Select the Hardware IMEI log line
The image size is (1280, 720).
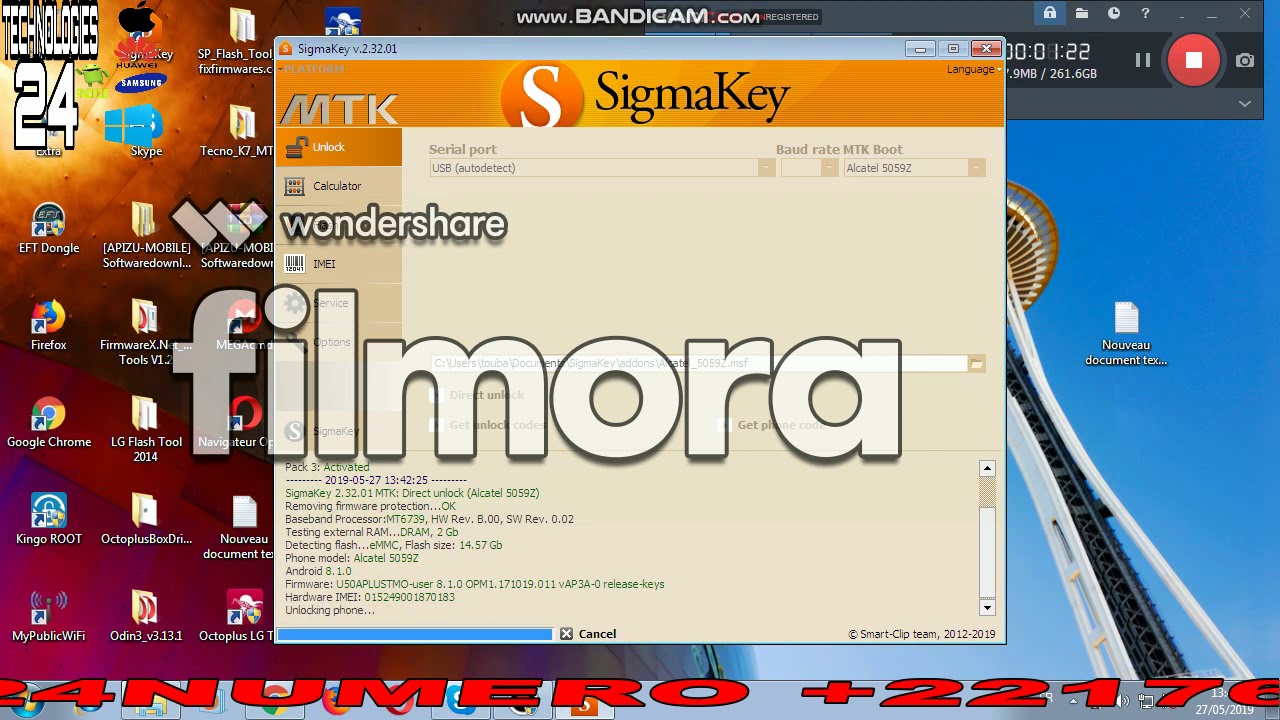[x=370, y=597]
